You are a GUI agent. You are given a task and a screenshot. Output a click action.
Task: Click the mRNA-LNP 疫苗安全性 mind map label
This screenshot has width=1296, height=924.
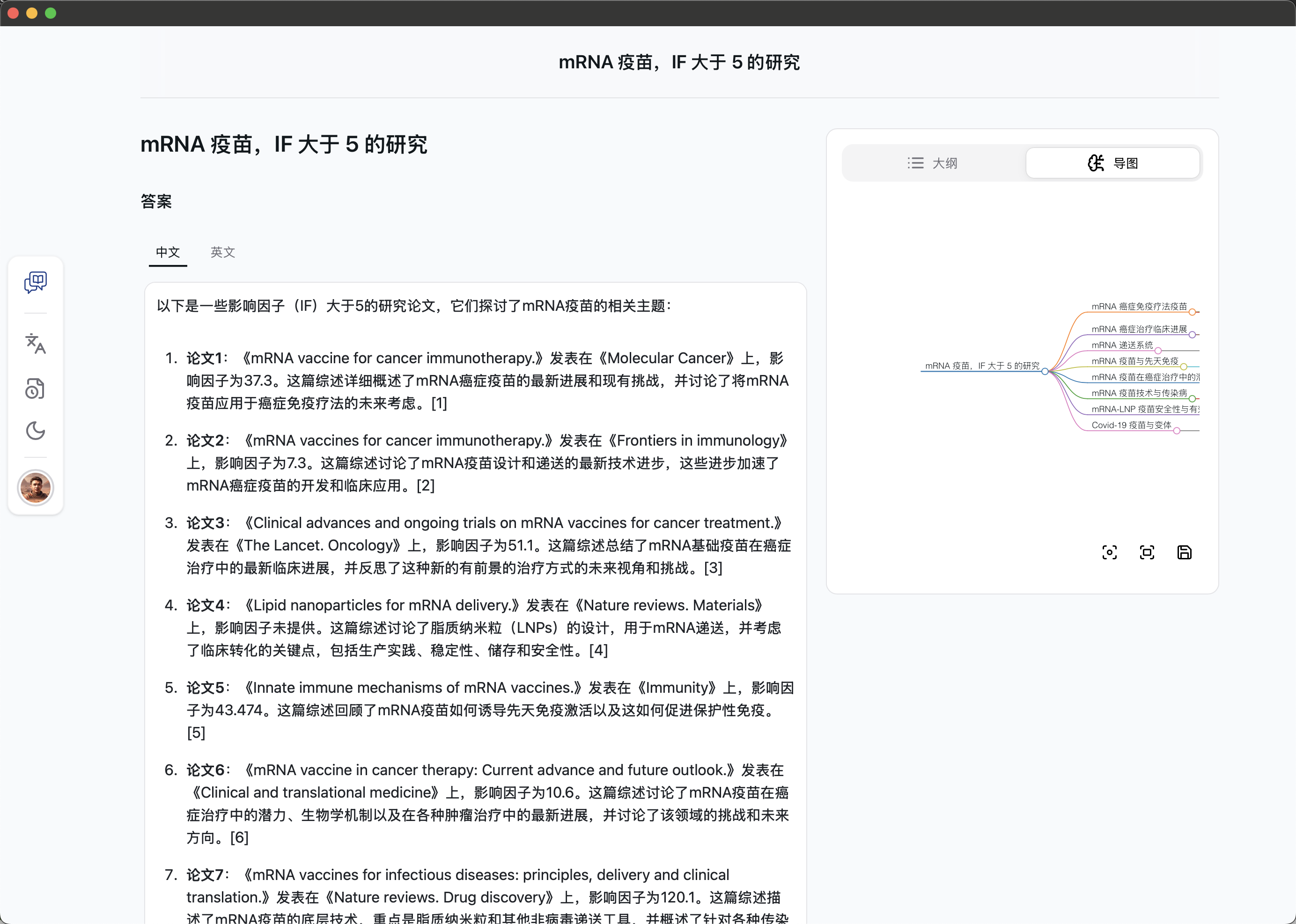pyautogui.click(x=1145, y=409)
